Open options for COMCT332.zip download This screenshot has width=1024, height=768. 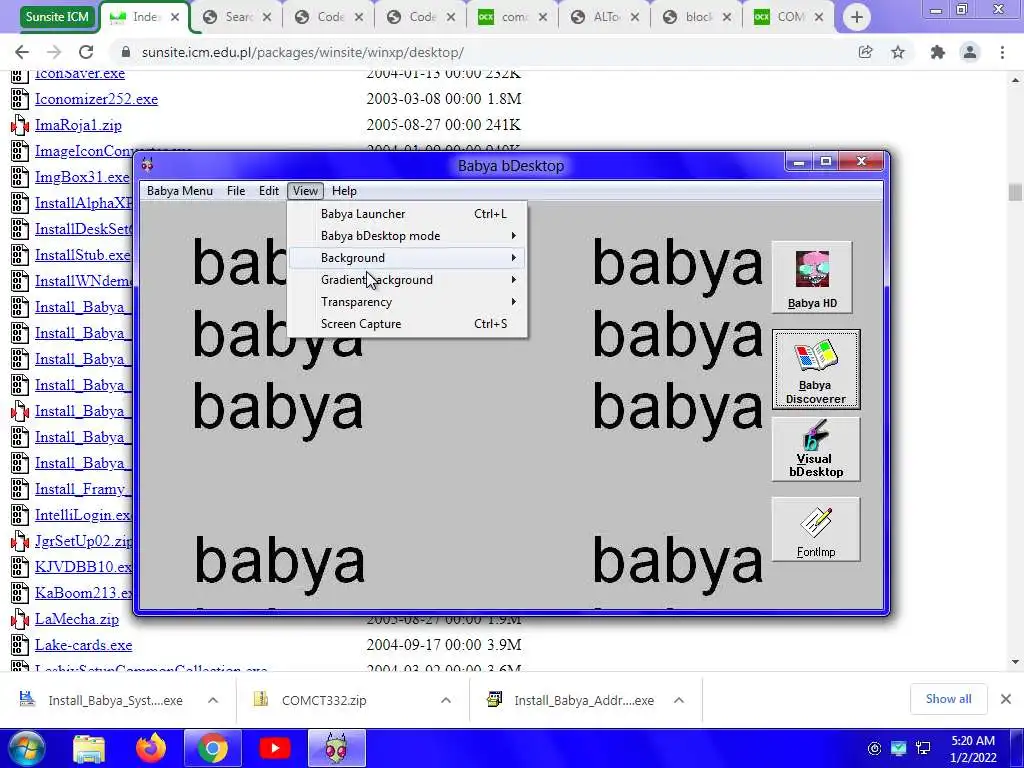coord(445,700)
